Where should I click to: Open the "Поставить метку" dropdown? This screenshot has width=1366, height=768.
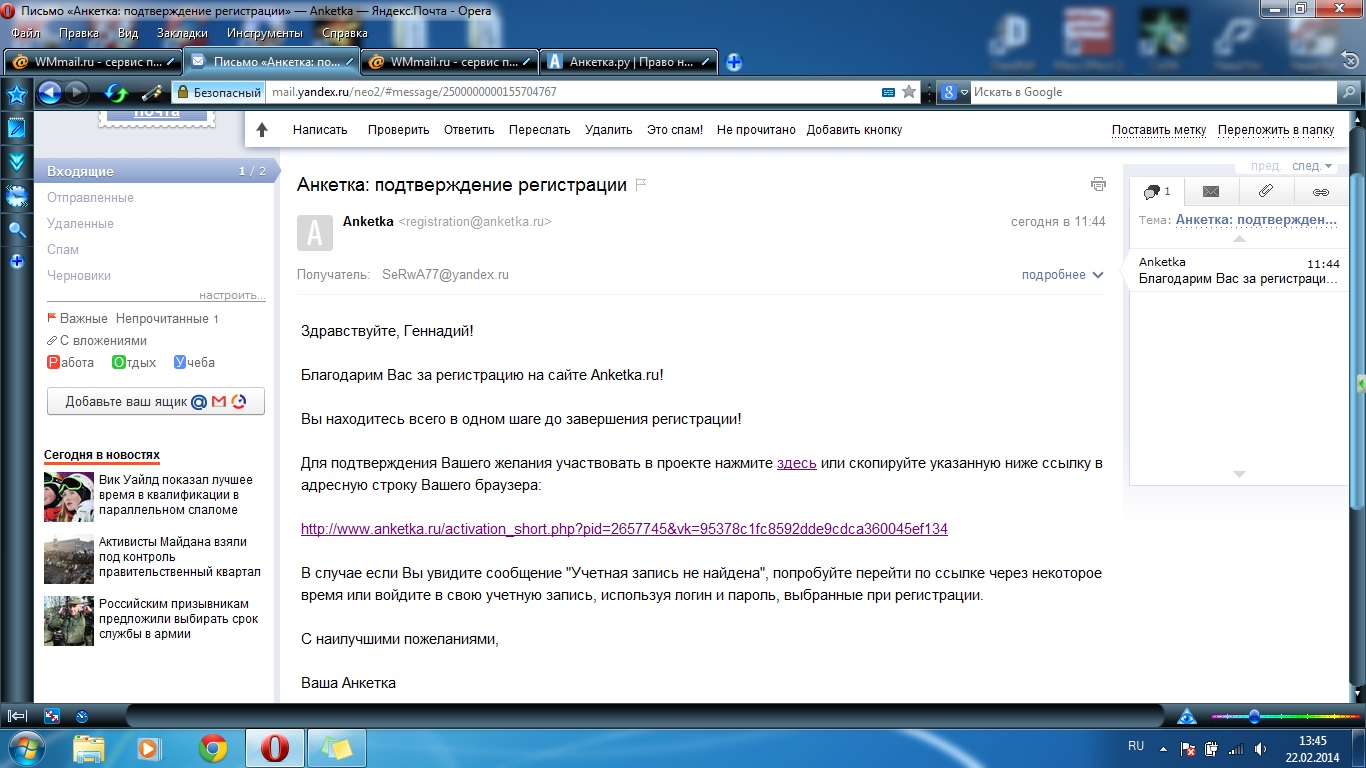click(1158, 130)
